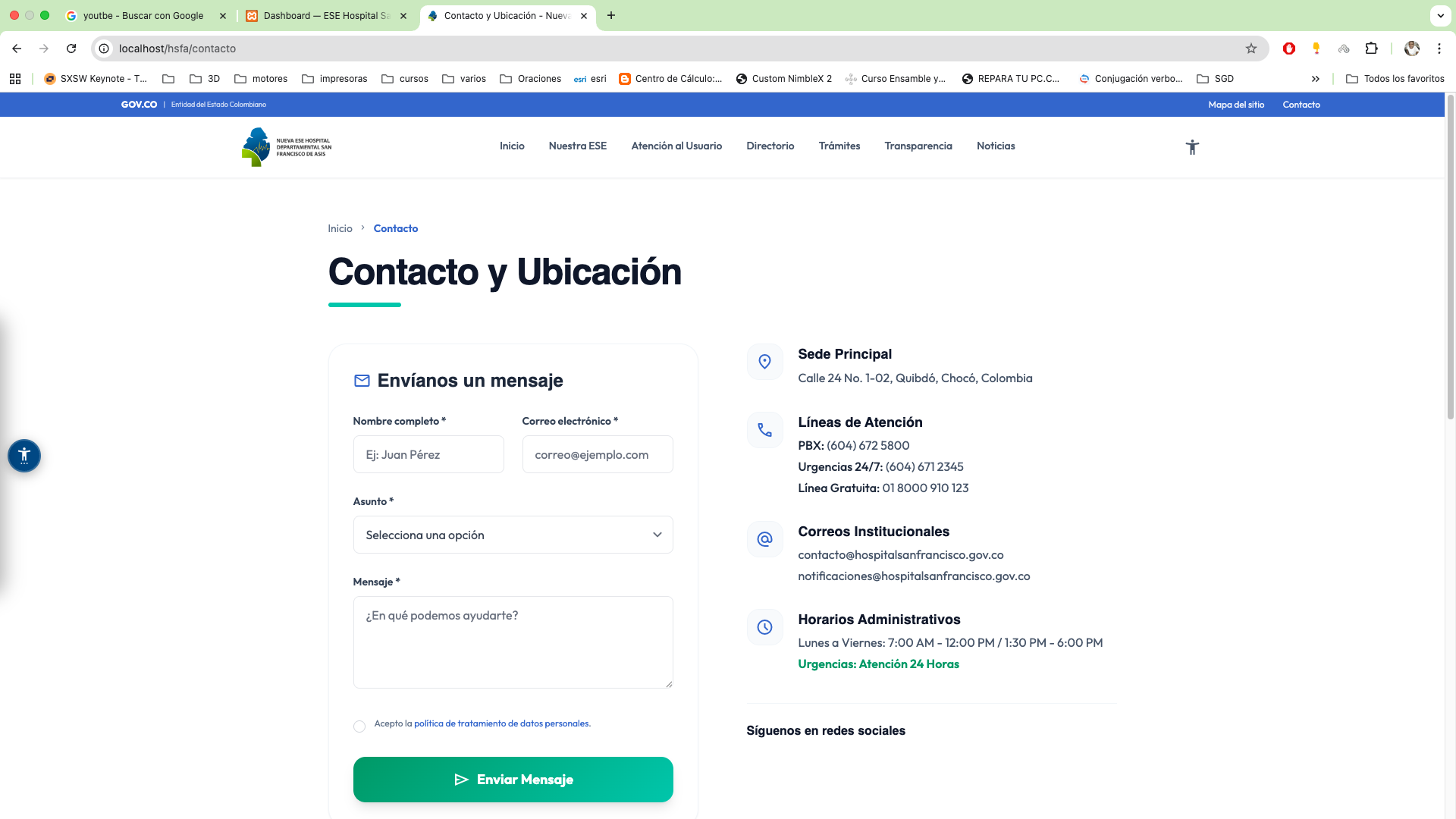1456x819 pixels.
Task: Open the Nuestra ESE menu item
Action: click(x=578, y=146)
